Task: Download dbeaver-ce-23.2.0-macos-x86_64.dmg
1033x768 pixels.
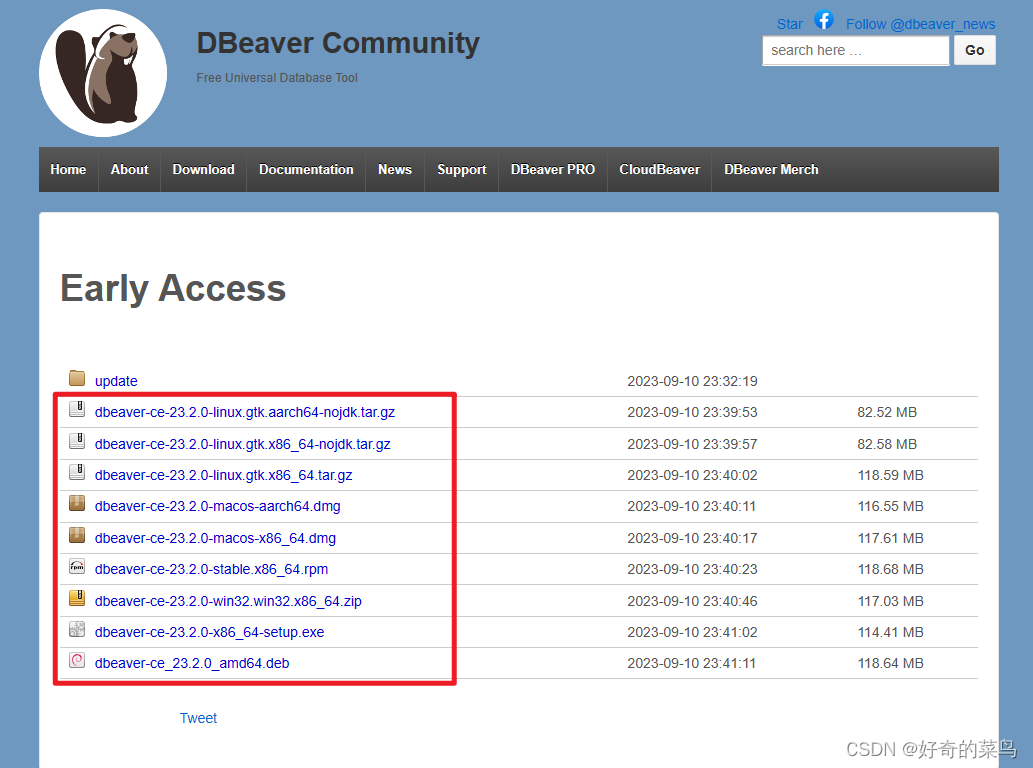Action: click(215, 539)
